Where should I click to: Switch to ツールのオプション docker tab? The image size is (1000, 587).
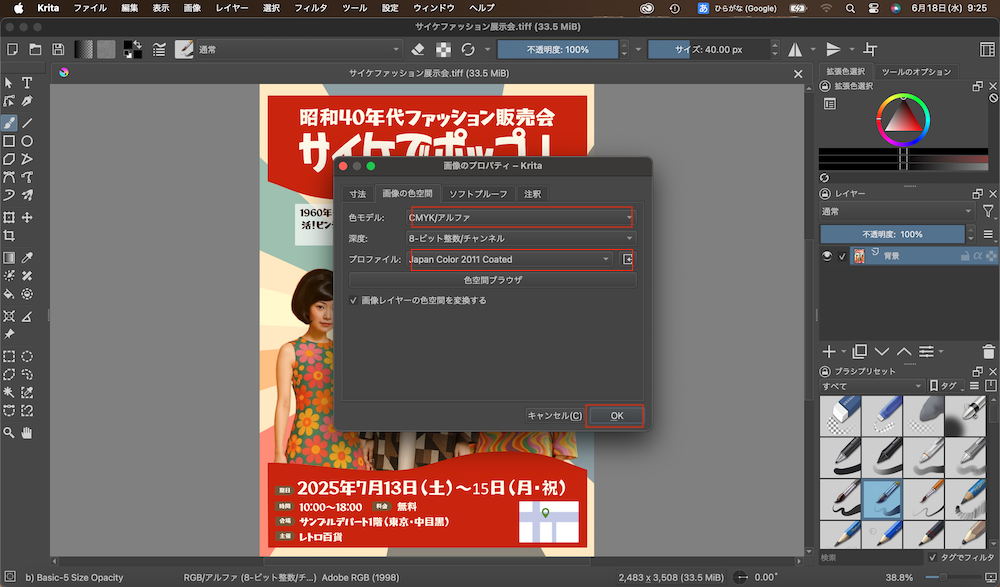click(916, 71)
